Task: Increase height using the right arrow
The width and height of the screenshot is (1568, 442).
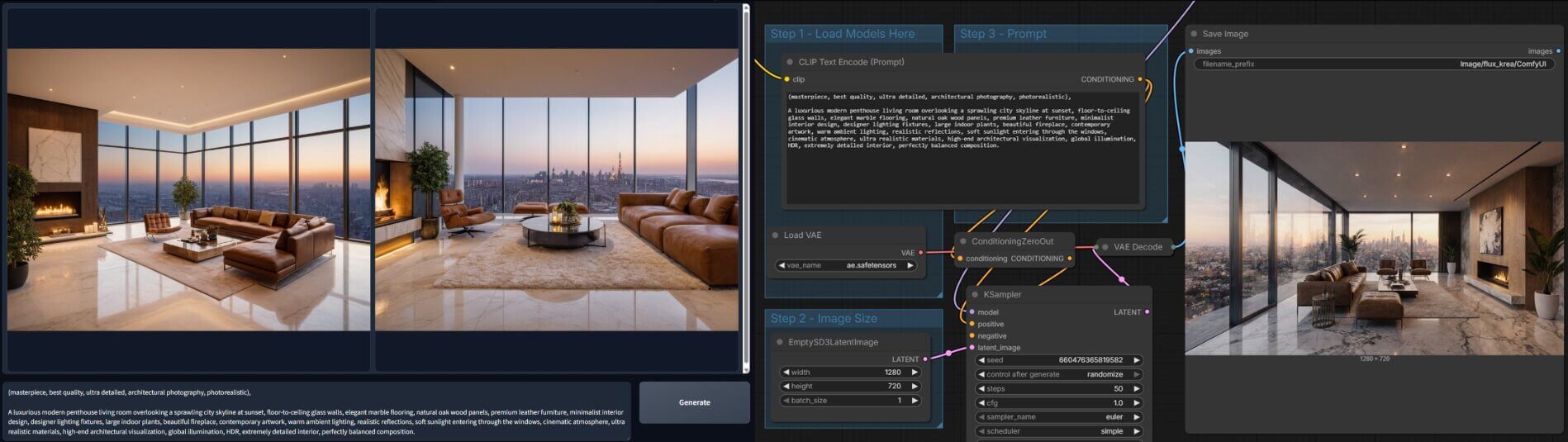Action: (915, 386)
